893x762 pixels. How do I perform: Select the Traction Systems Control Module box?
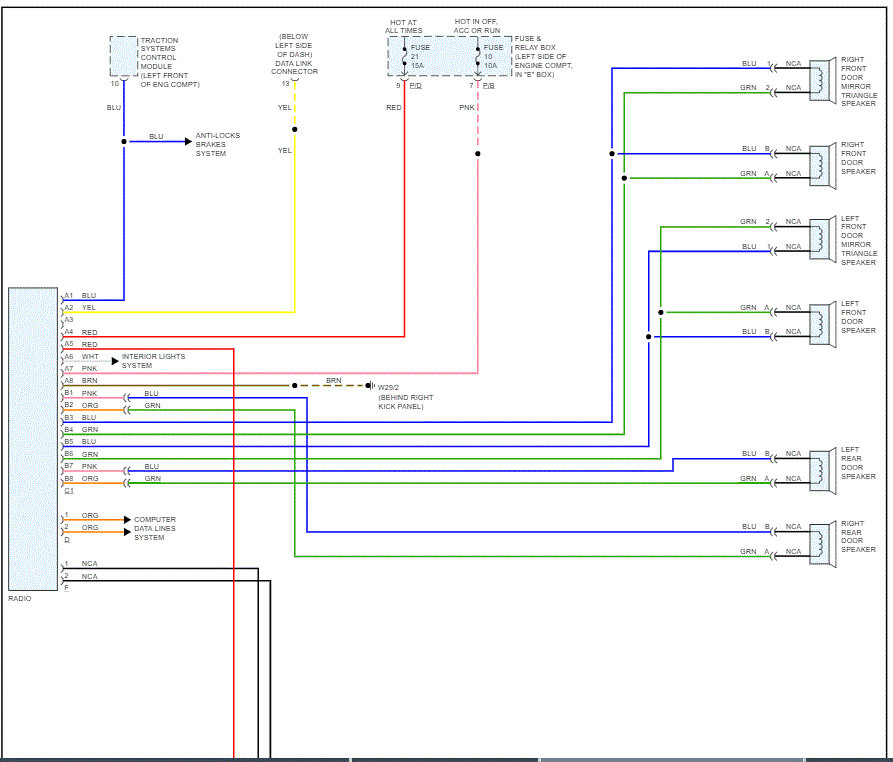tap(124, 56)
